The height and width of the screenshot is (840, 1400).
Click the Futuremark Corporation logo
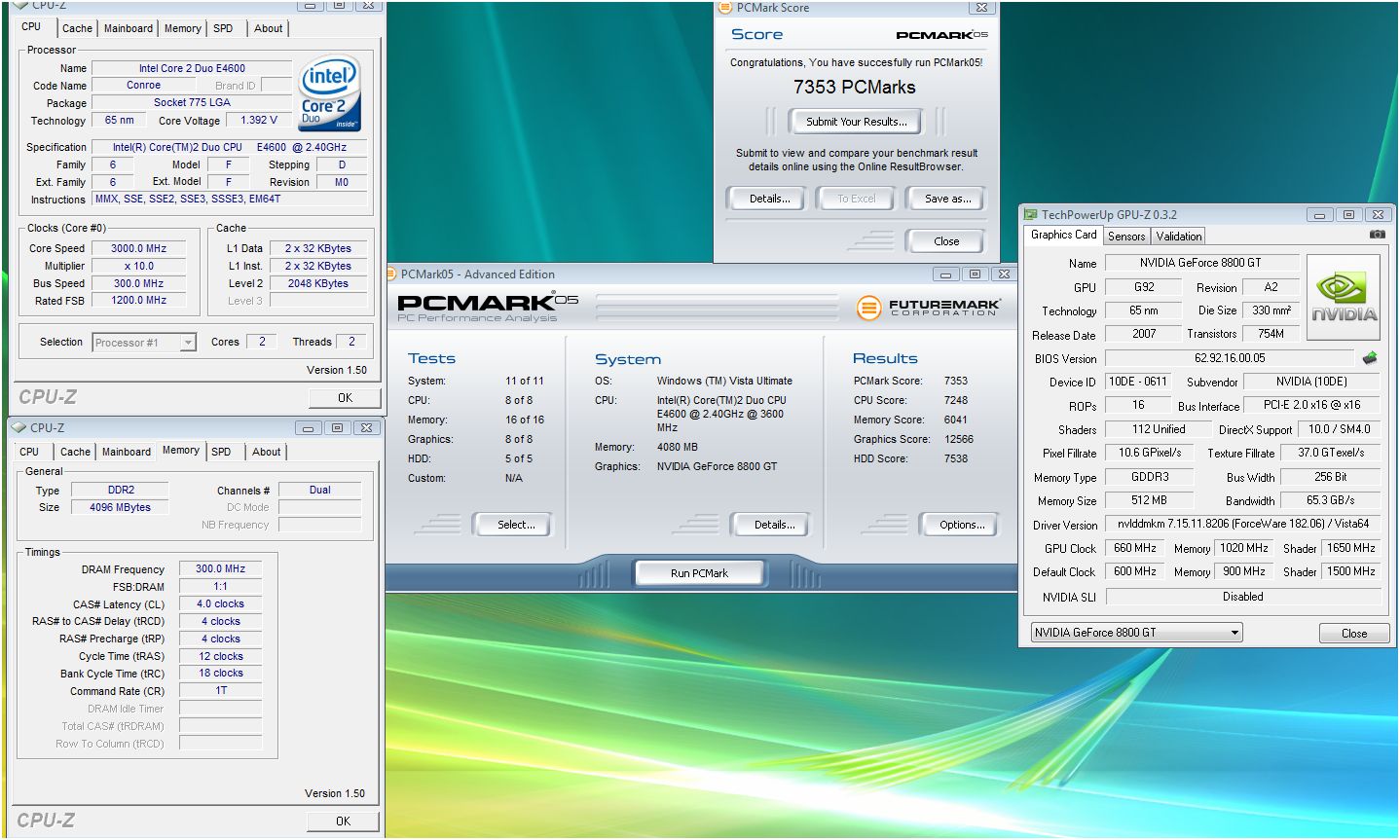click(928, 308)
